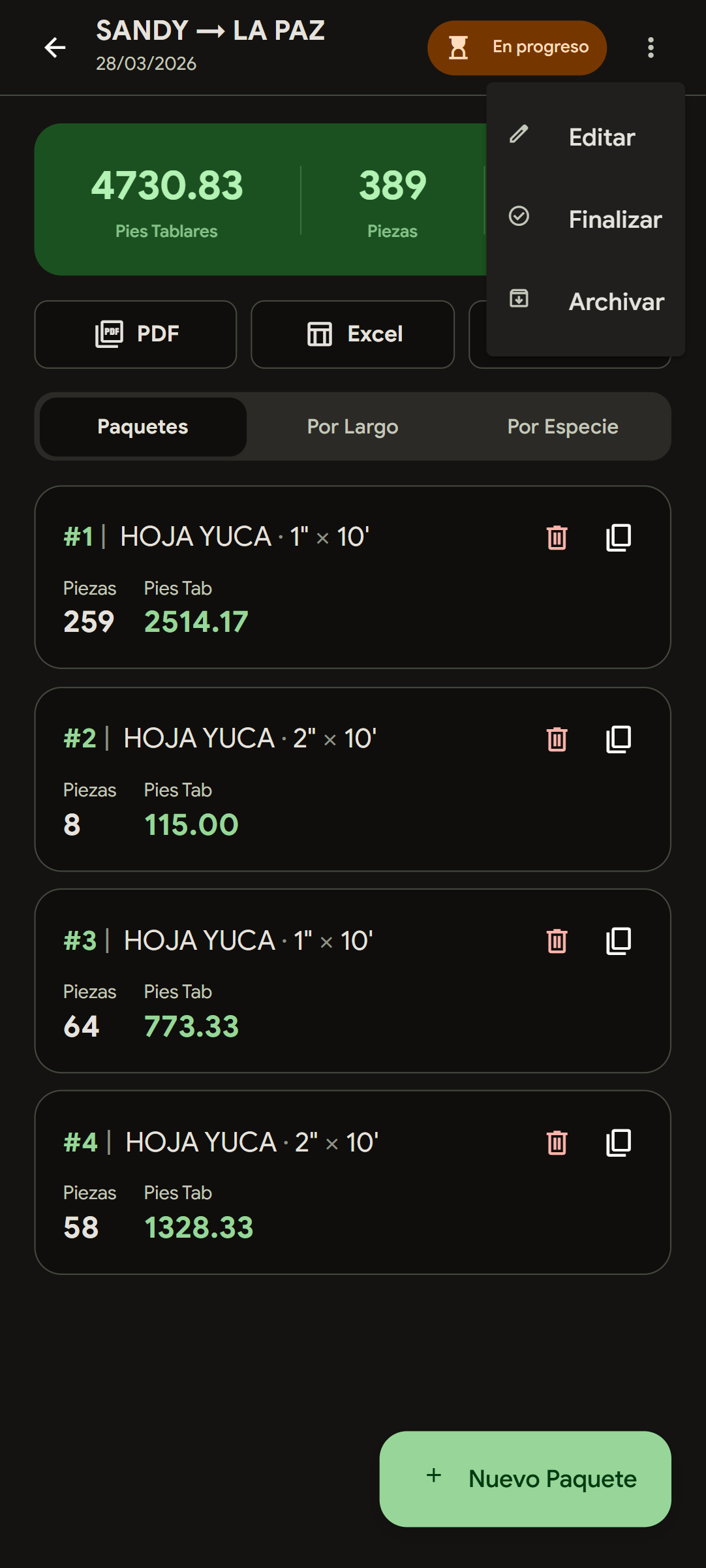The height and width of the screenshot is (1568, 706).
Task: Delete package #1 with trash icon
Action: (x=557, y=538)
